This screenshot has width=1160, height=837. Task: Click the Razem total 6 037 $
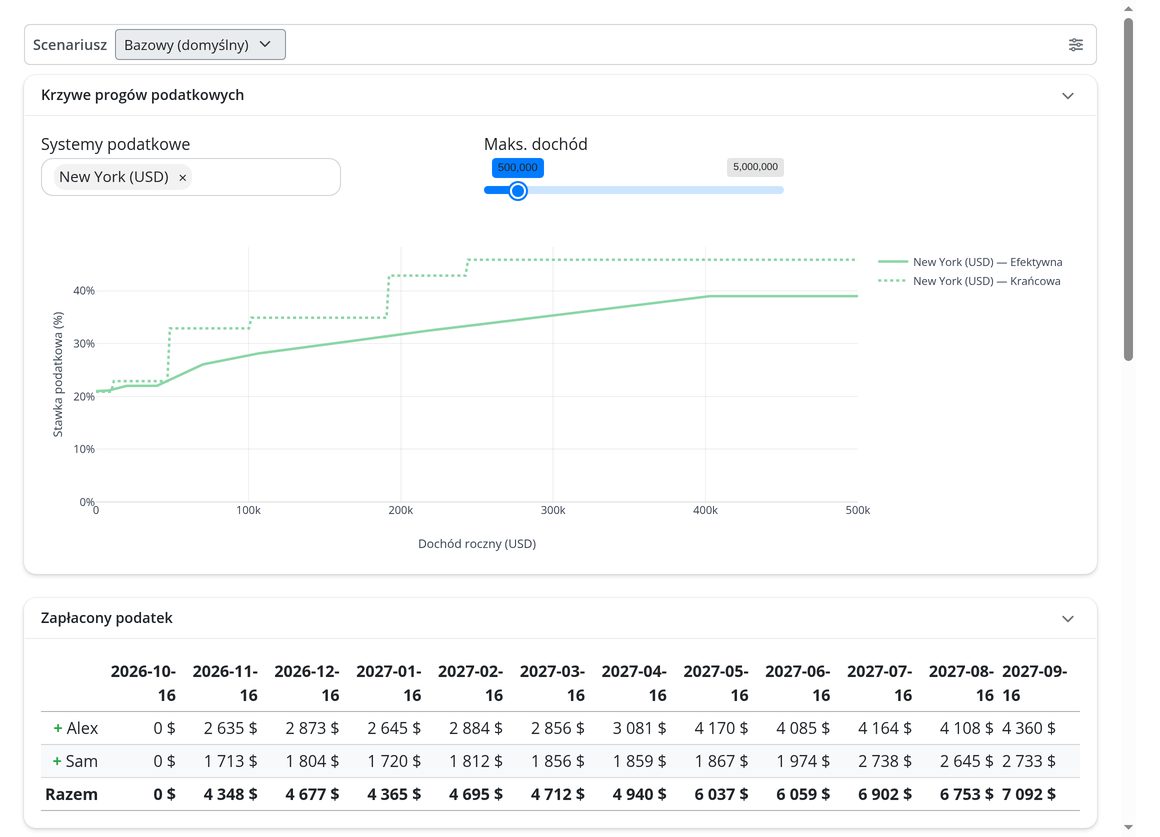tap(721, 795)
